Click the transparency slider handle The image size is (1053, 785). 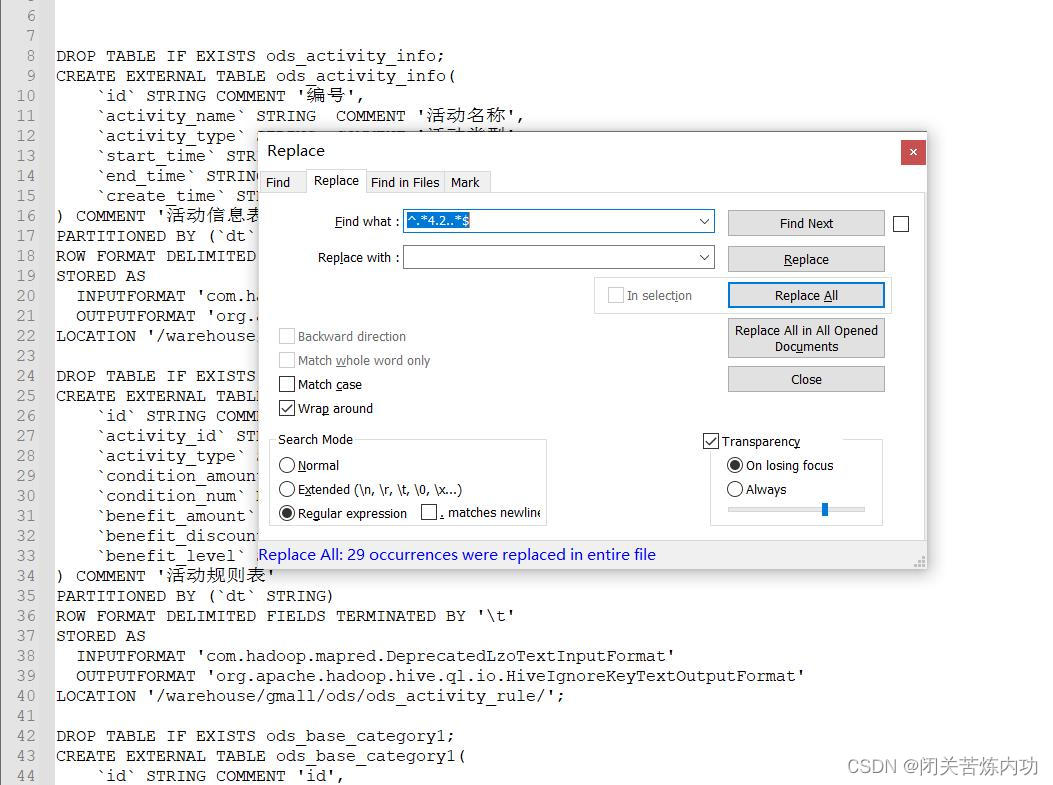click(825, 510)
